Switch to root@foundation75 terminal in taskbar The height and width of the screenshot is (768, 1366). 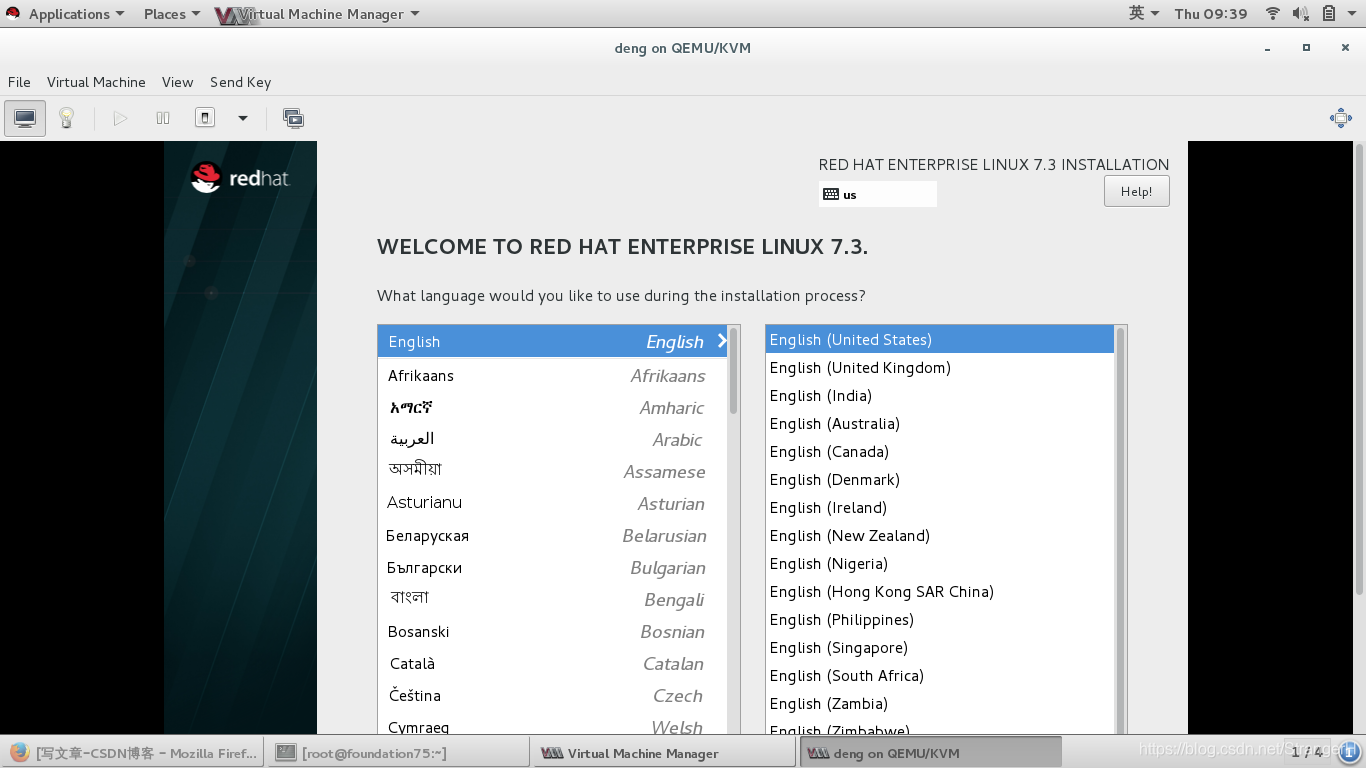[x=398, y=753]
